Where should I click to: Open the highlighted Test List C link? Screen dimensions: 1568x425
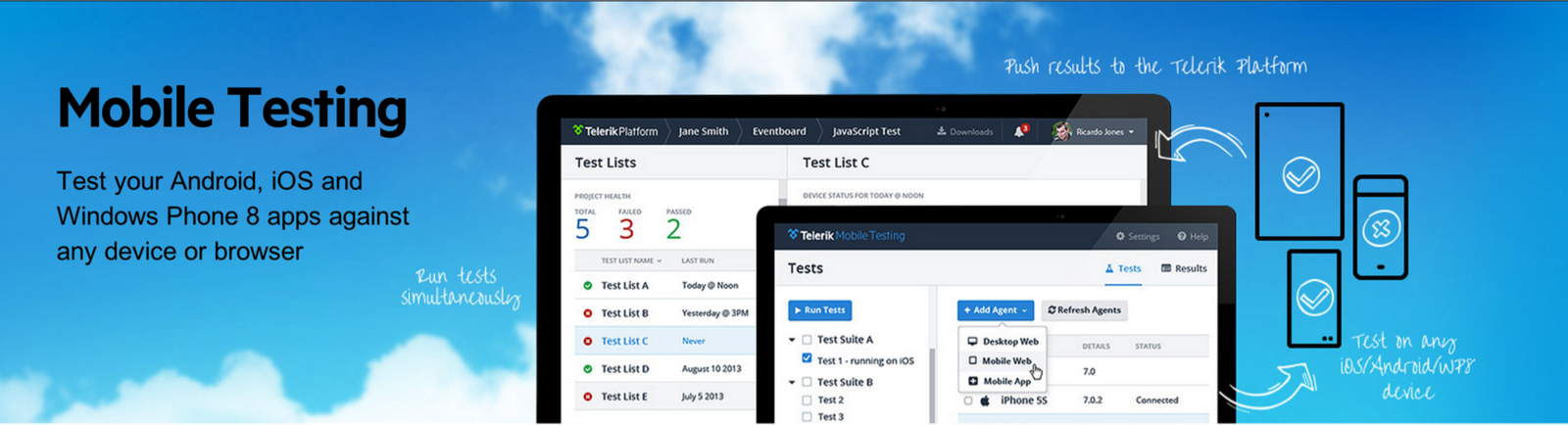pos(624,341)
